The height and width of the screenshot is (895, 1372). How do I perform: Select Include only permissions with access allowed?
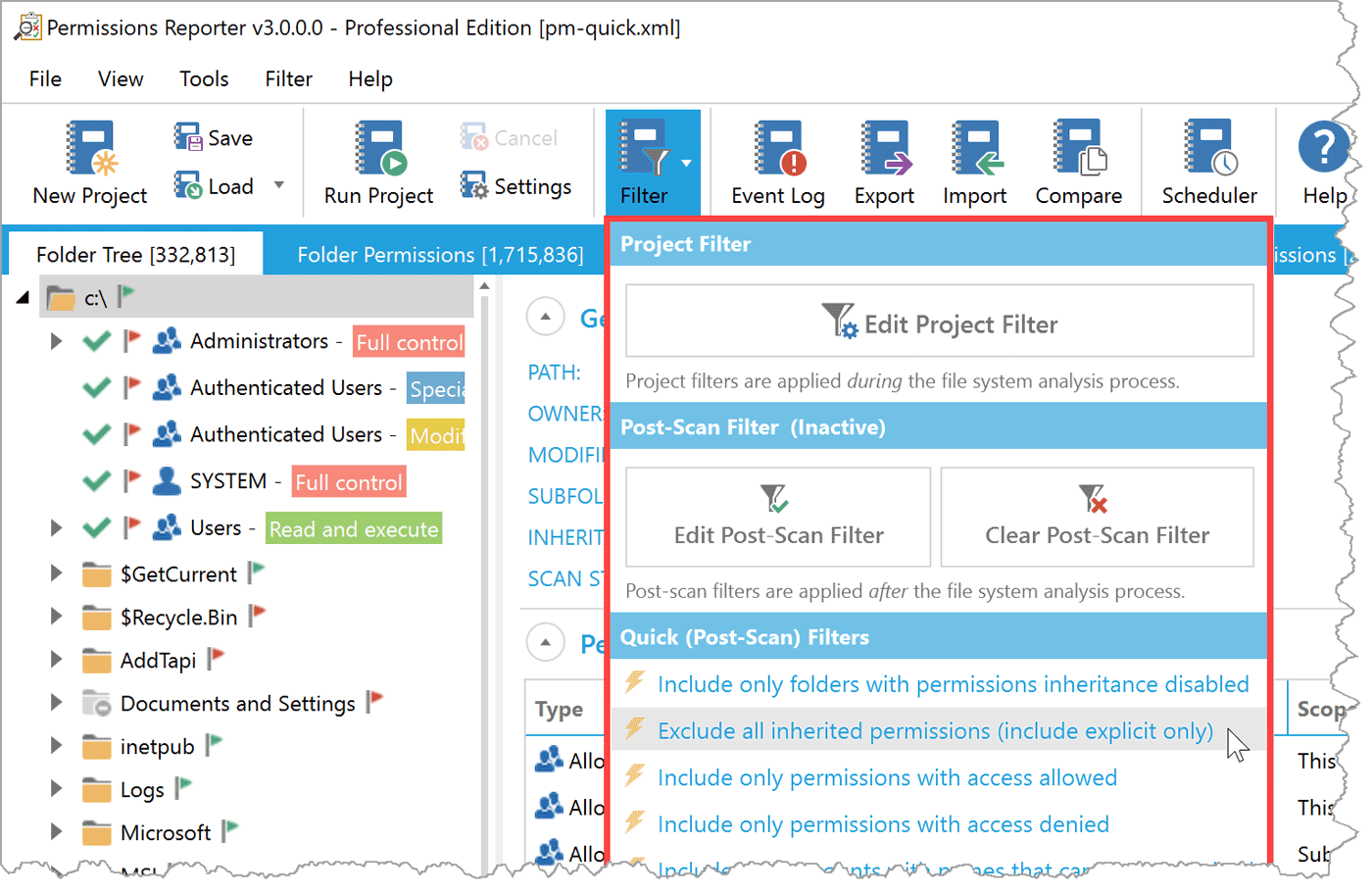pos(888,777)
